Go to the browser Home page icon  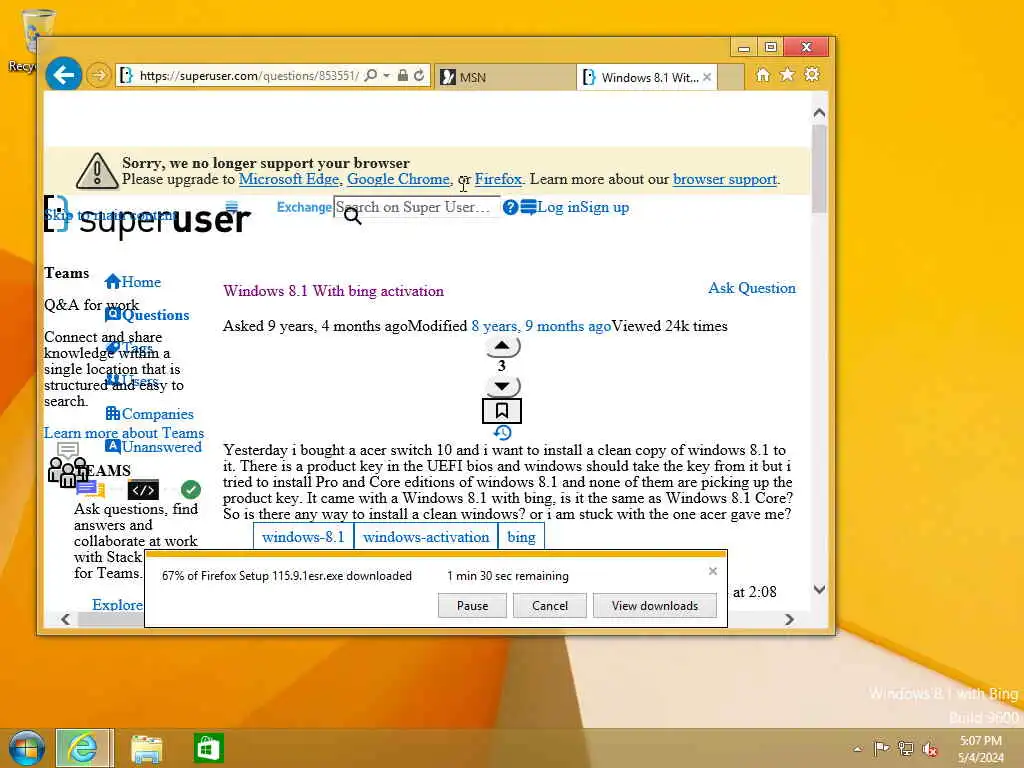pyautogui.click(x=763, y=75)
